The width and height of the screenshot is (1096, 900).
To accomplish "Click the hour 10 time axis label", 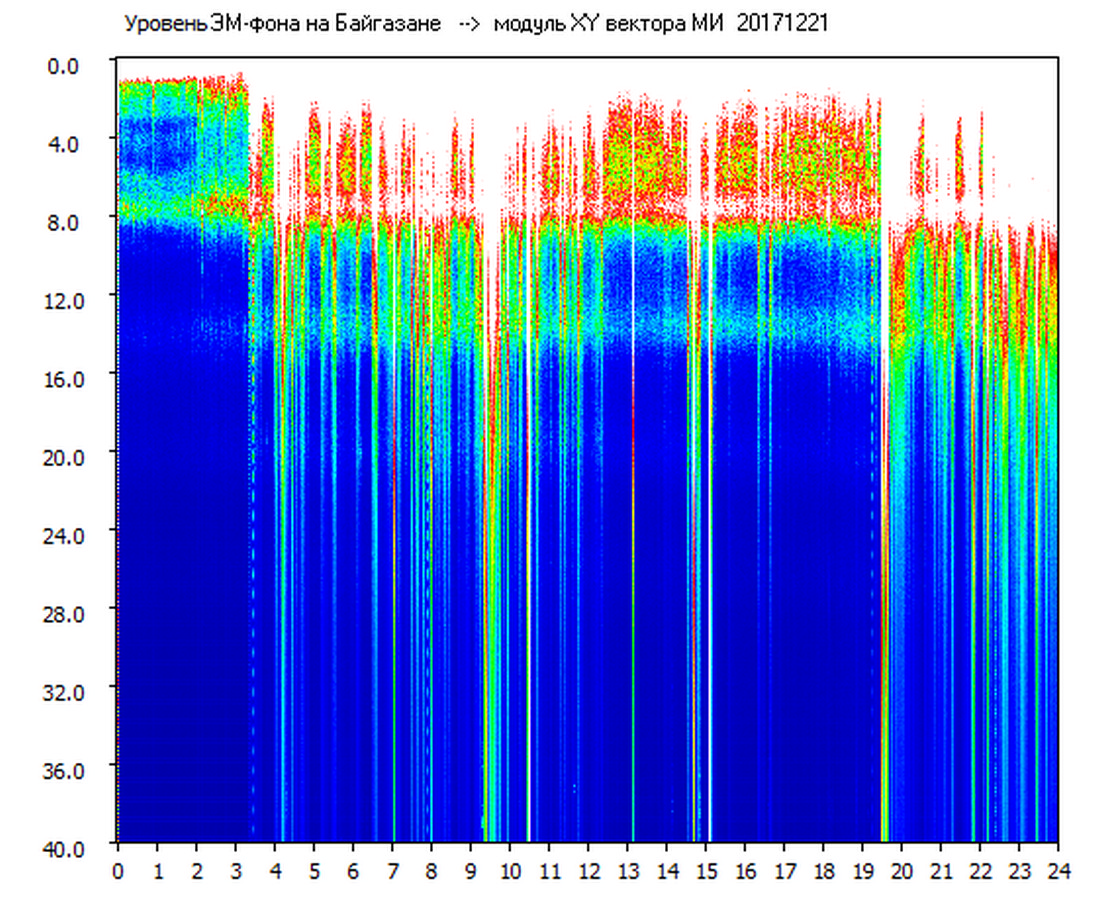I will tap(510, 871).
